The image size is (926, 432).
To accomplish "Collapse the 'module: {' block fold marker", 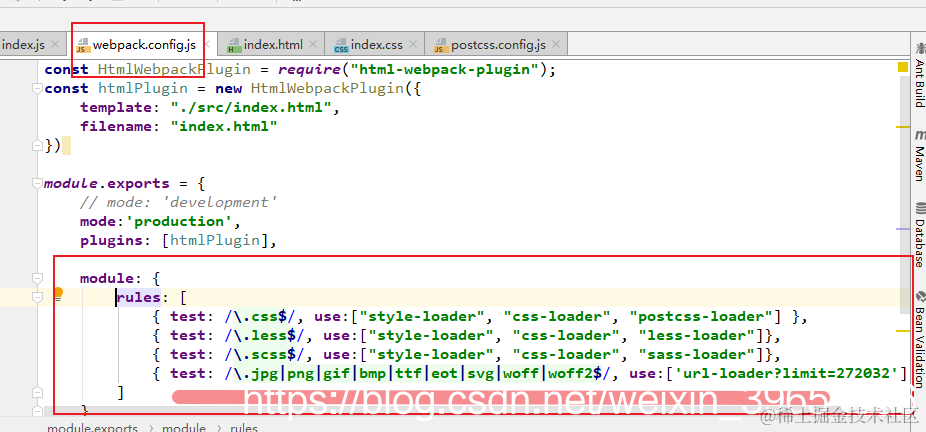I will coord(38,277).
